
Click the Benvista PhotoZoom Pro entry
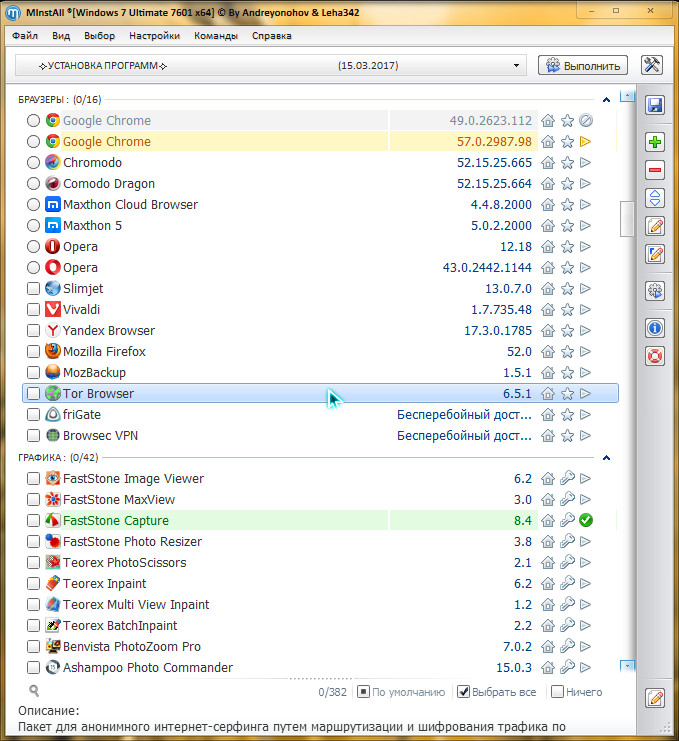[x=132, y=646]
